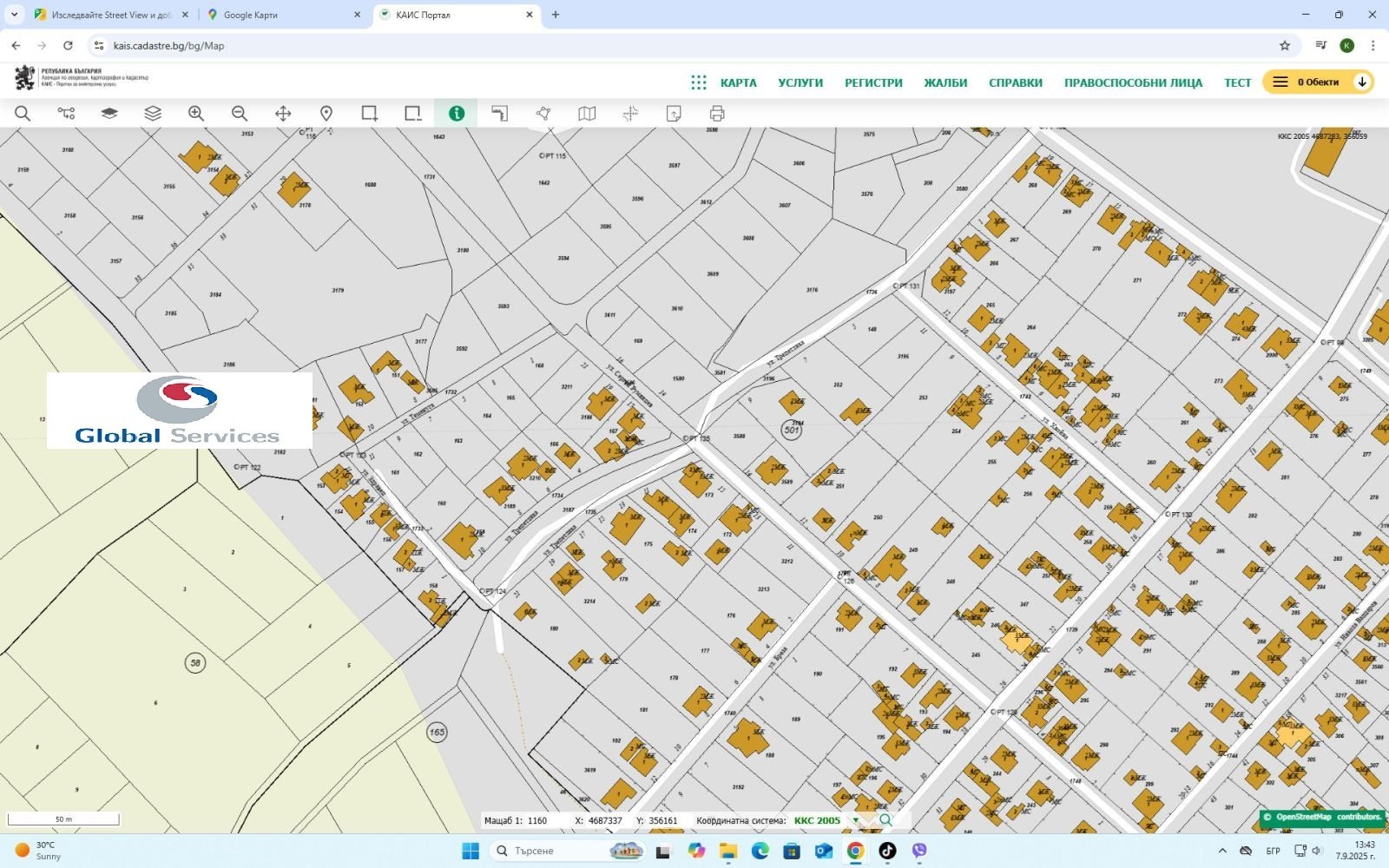
Task: Click the X coordinate field 4687337
Action: (x=605, y=820)
